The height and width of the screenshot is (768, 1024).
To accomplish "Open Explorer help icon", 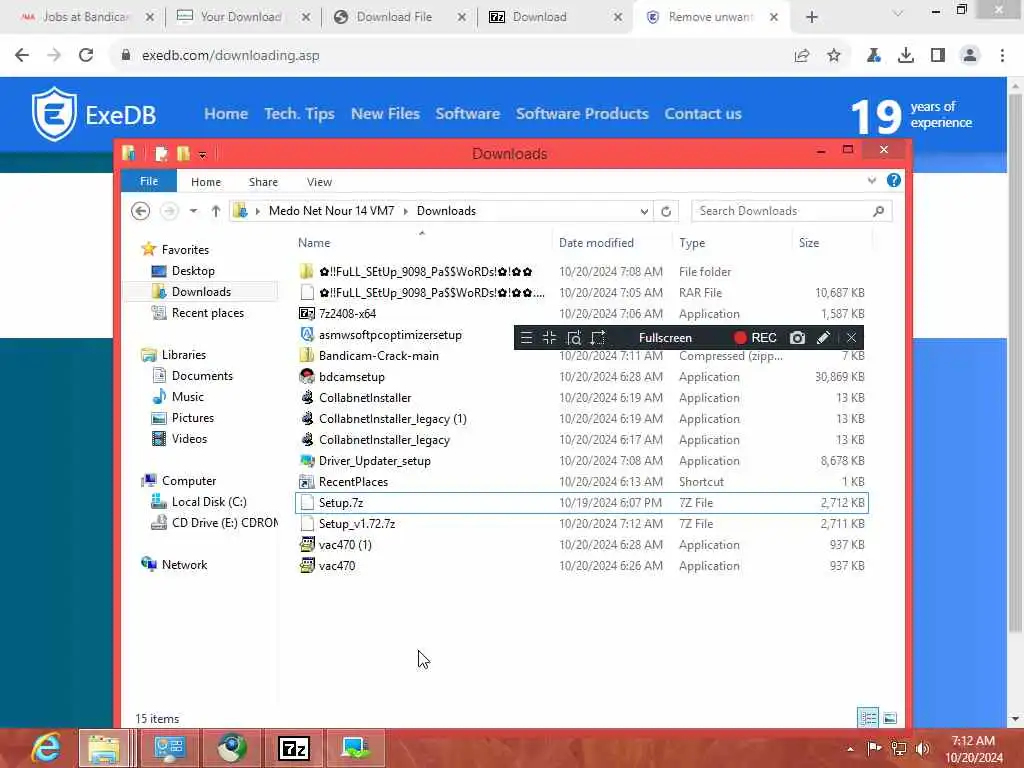I will [893, 180].
